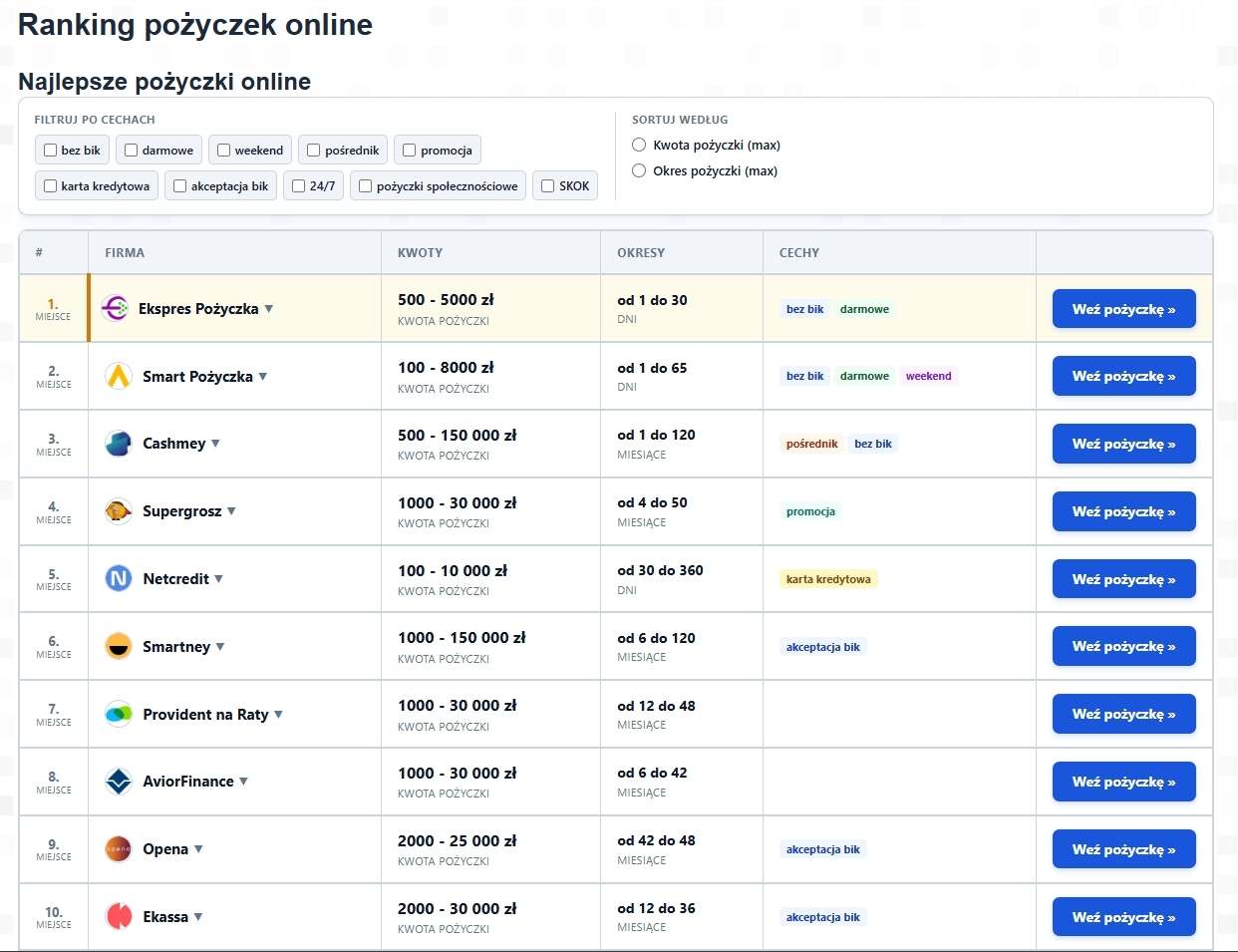Take a loan from Opena
The image size is (1238, 952).
(x=1123, y=849)
